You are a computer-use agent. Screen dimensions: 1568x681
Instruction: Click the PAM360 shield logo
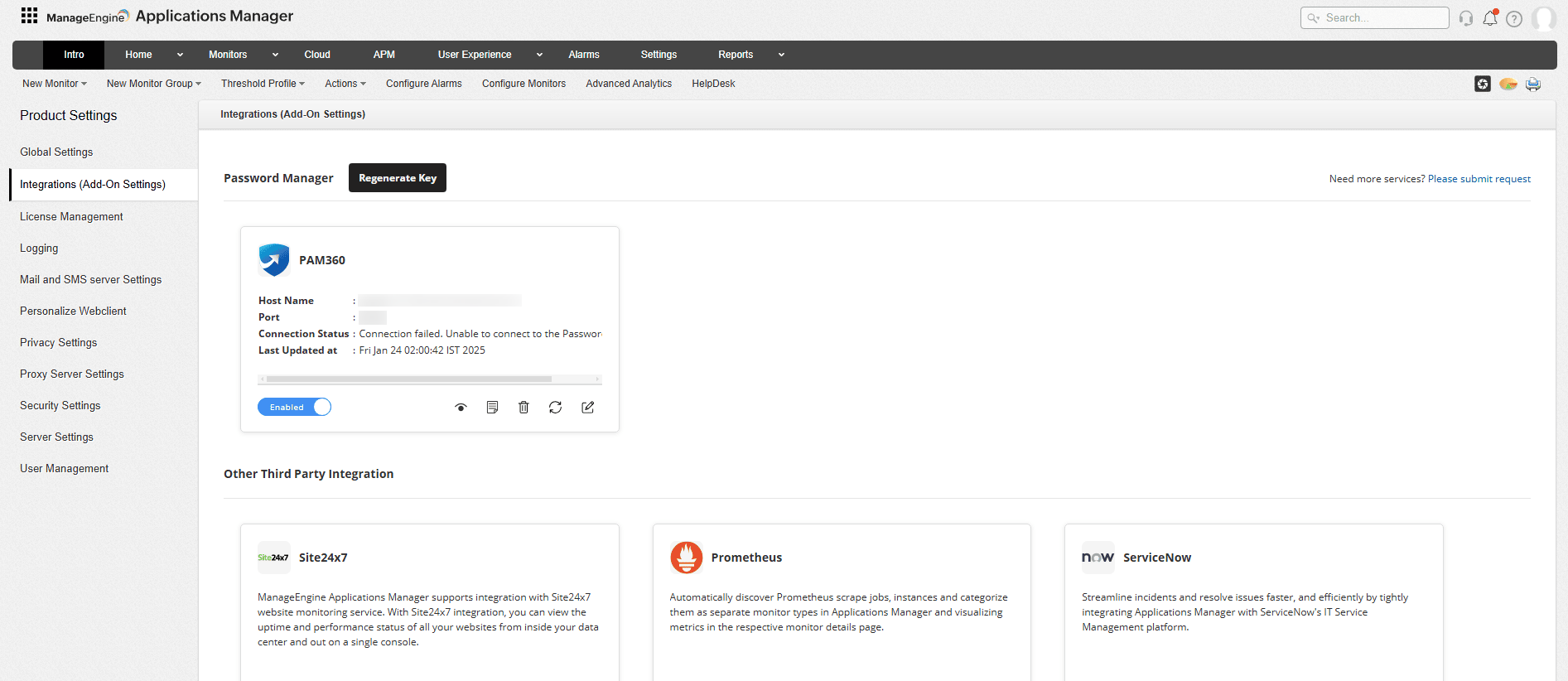[274, 259]
